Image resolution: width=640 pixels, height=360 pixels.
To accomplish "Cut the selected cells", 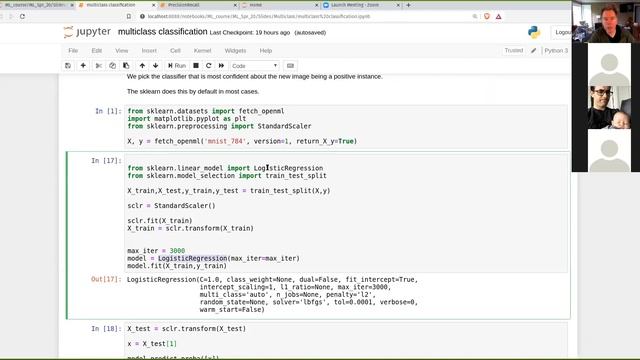I will point(98,66).
